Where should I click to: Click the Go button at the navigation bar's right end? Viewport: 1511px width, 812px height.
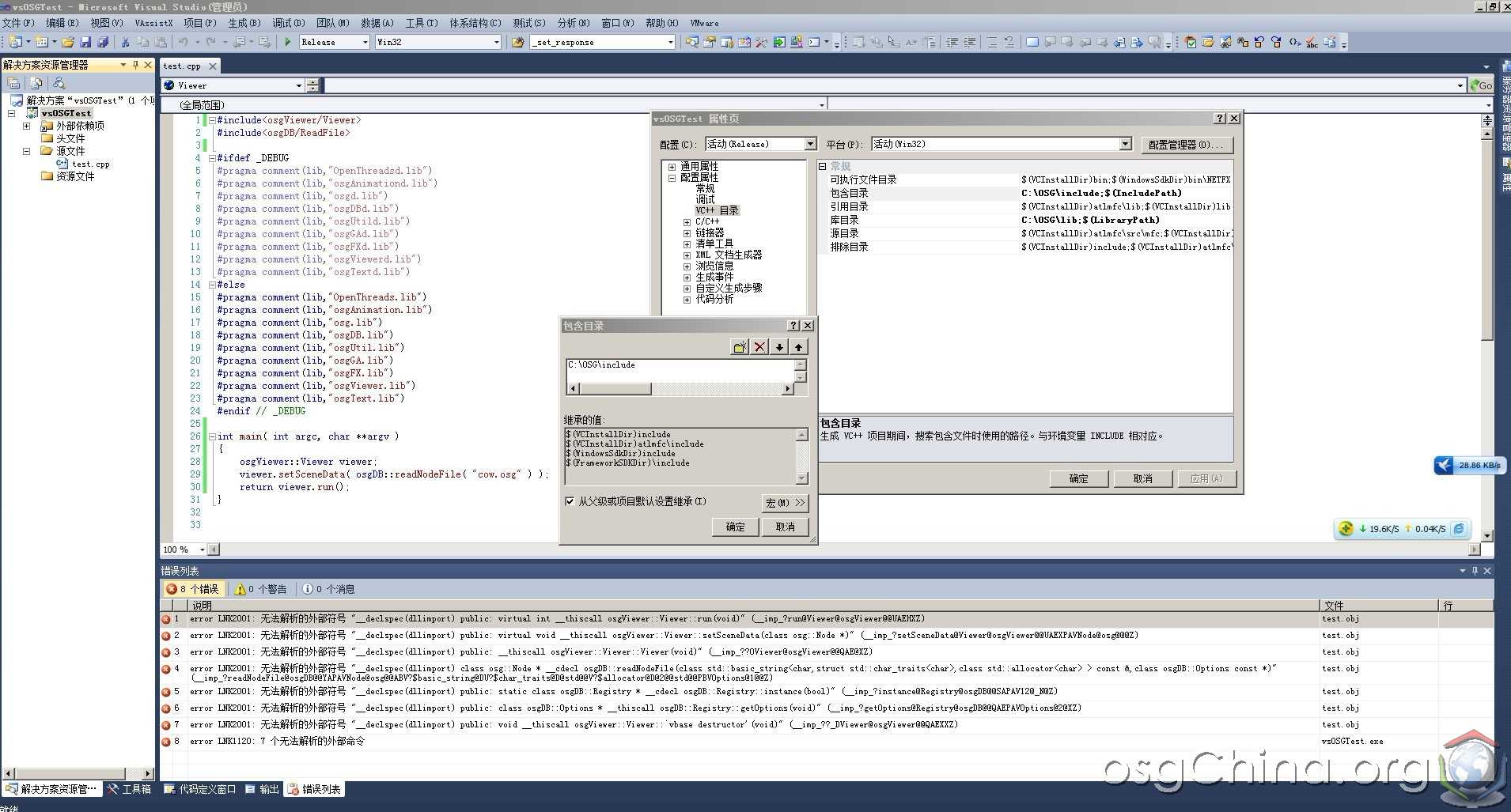coord(1481,85)
